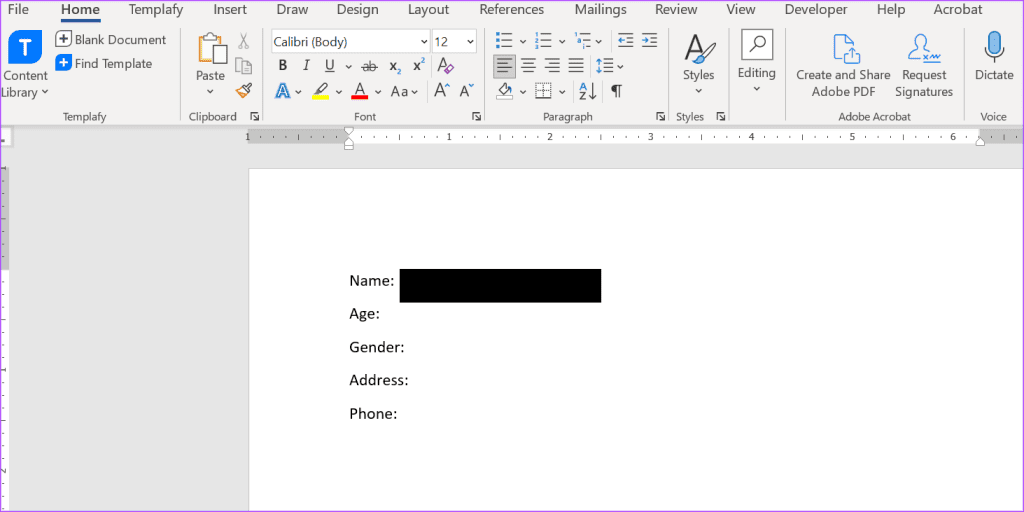Increase font size
This screenshot has height=512, width=1024.
442,91
